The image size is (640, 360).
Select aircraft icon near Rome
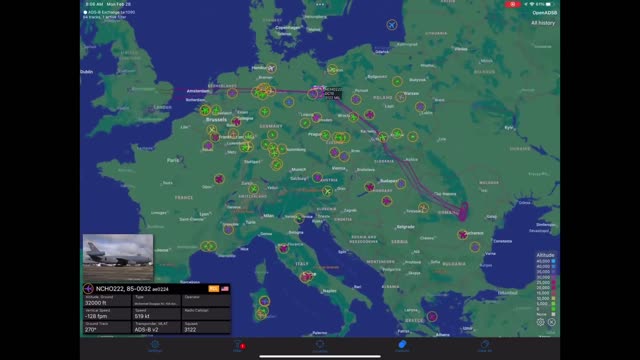[x=306, y=277]
